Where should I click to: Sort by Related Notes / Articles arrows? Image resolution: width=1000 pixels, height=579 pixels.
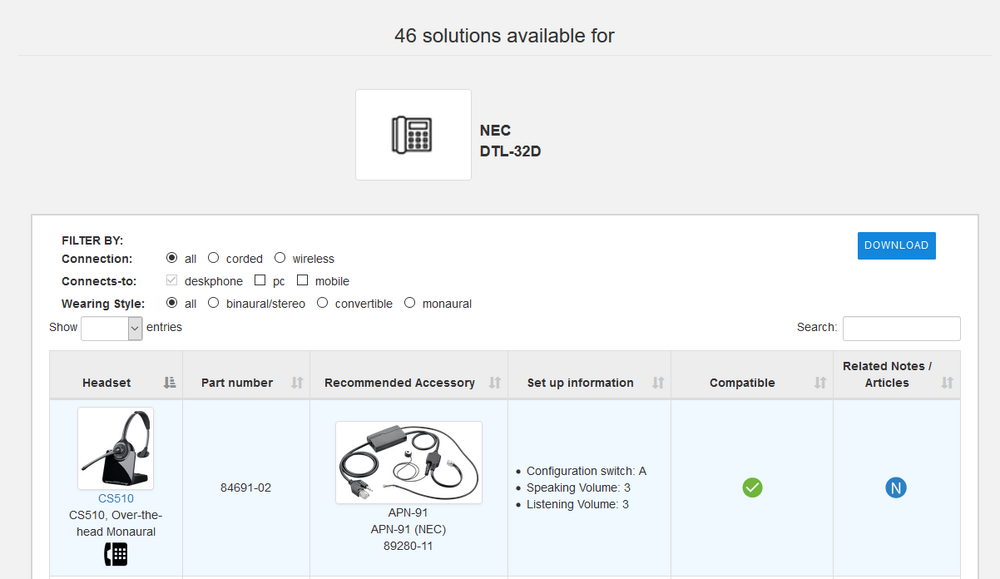click(x=947, y=383)
